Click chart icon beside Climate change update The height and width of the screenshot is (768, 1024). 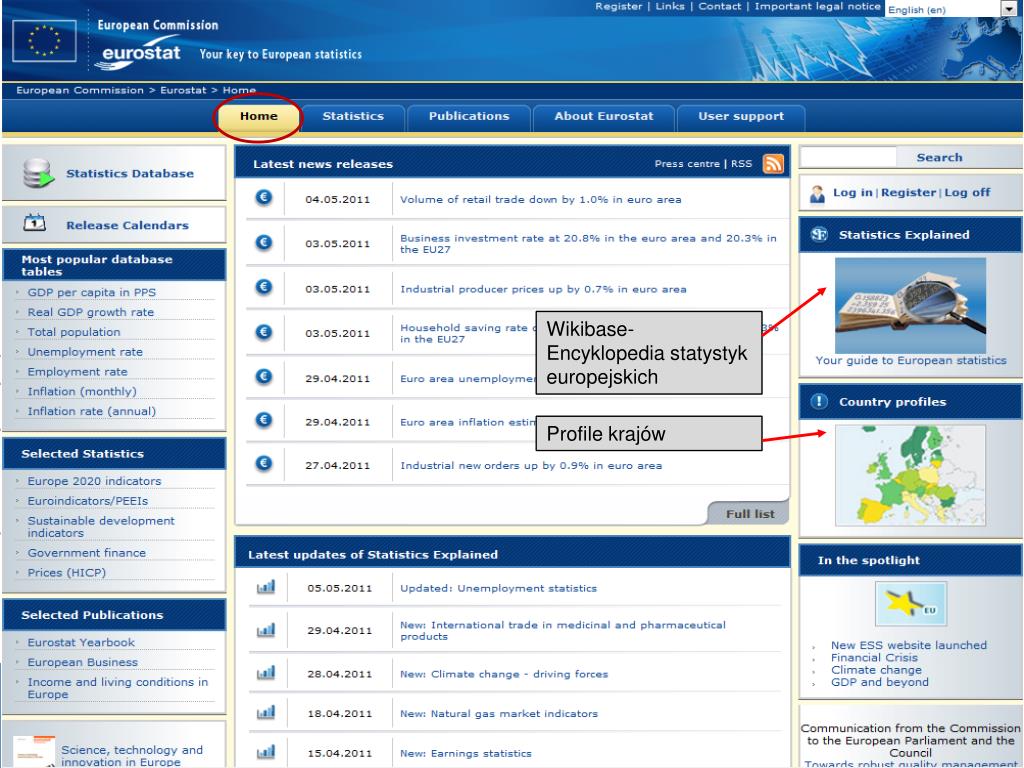266,672
